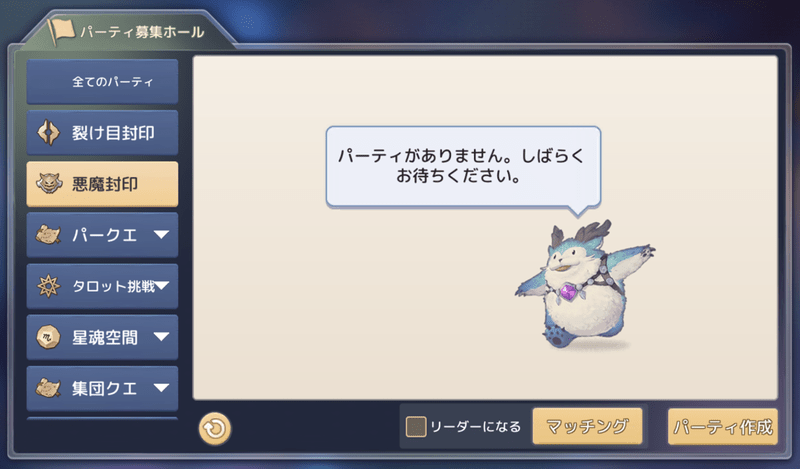
Task: Expand the タロット挑戦 dropdown arrow
Action: (162, 286)
